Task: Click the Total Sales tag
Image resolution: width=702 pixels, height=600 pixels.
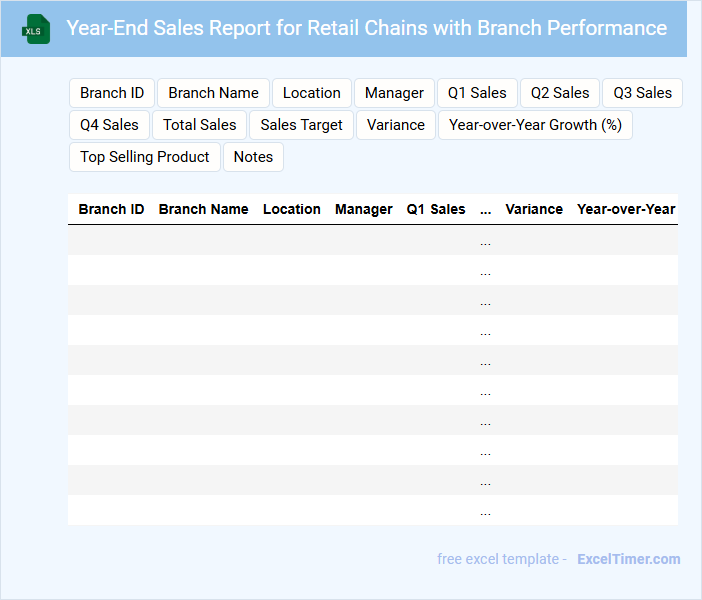Action: pyautogui.click(x=200, y=125)
